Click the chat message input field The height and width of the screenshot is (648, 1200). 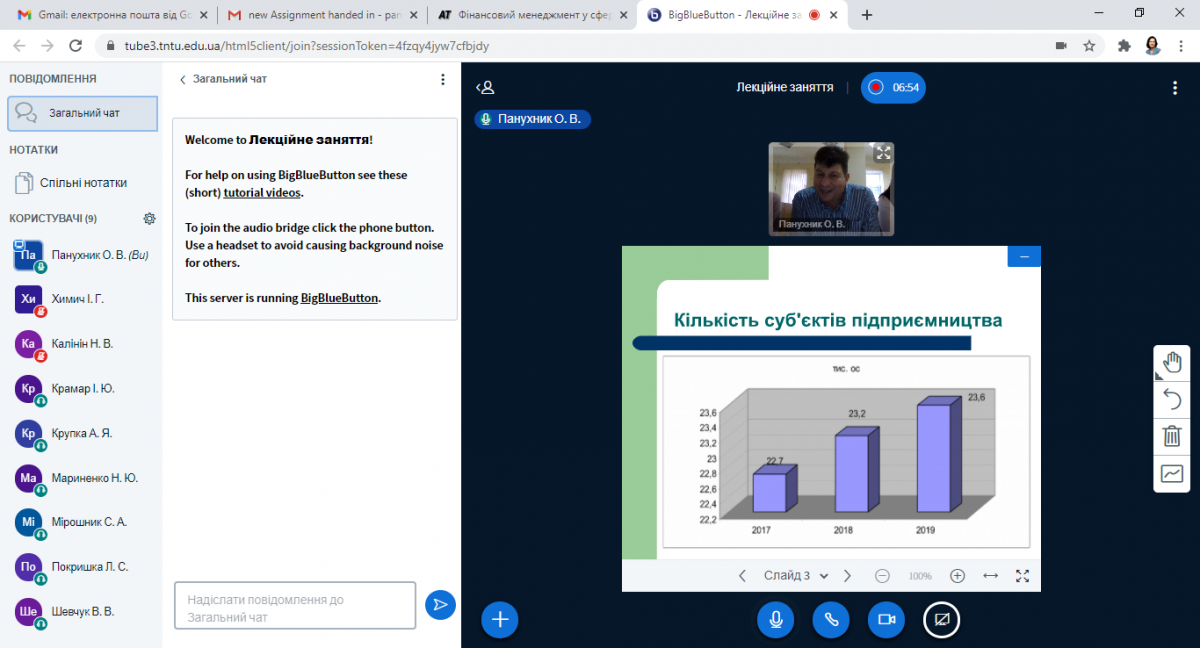[294, 606]
